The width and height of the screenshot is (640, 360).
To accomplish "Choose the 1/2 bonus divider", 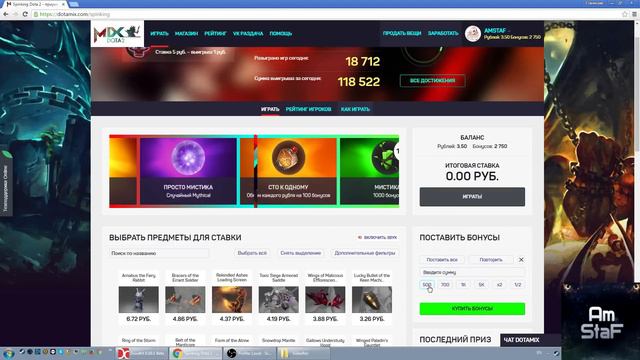I will tap(518, 285).
